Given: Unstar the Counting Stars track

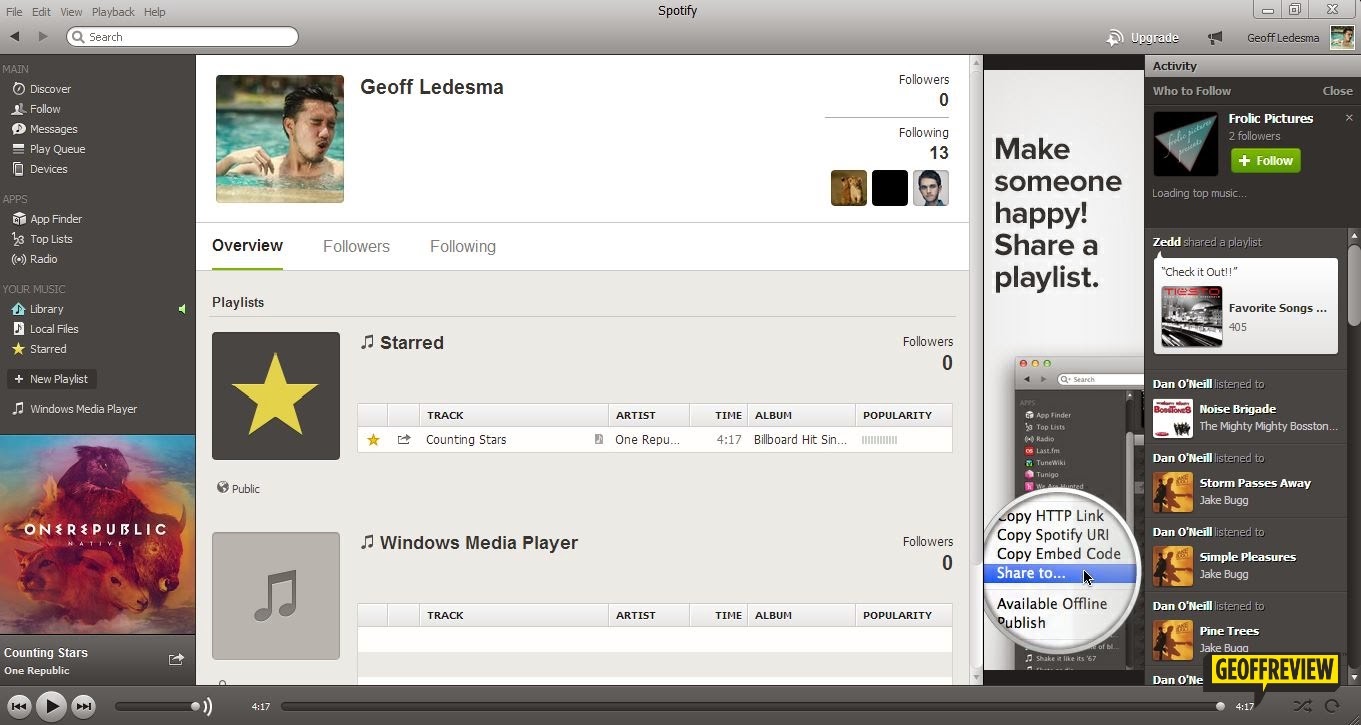Looking at the screenshot, I should 373,439.
